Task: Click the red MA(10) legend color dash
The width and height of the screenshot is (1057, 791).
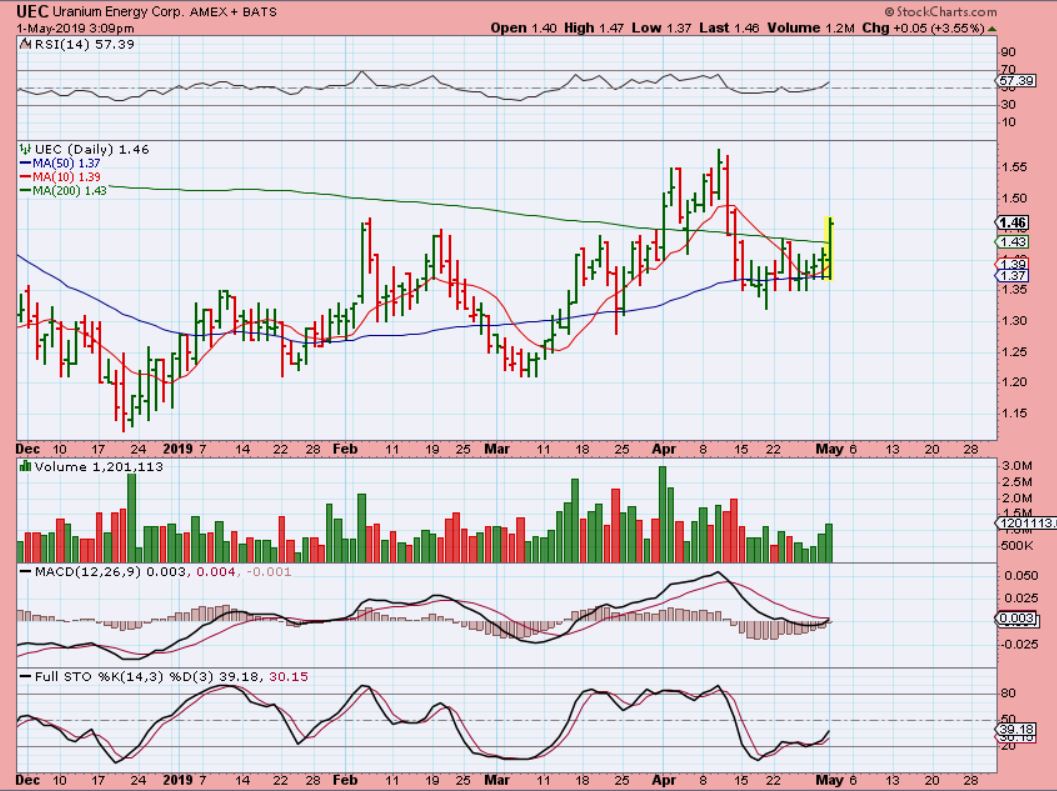Action: click(x=26, y=177)
